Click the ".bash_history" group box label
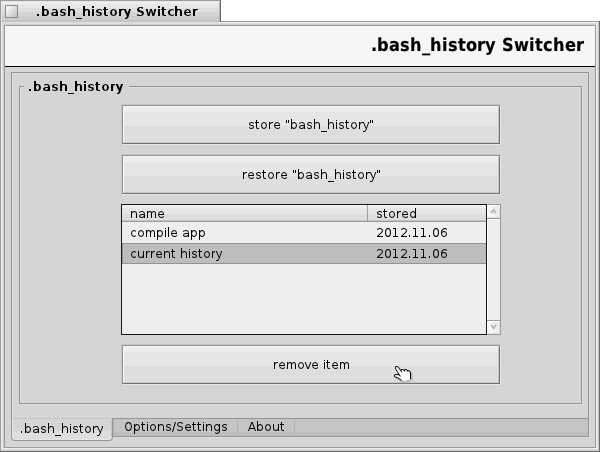 pyautogui.click(x=76, y=87)
